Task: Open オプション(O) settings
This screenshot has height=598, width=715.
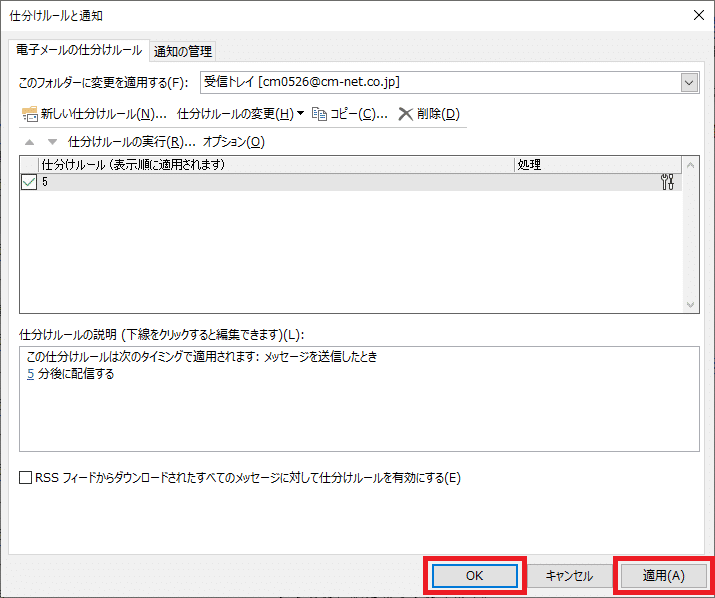Action: (233, 142)
